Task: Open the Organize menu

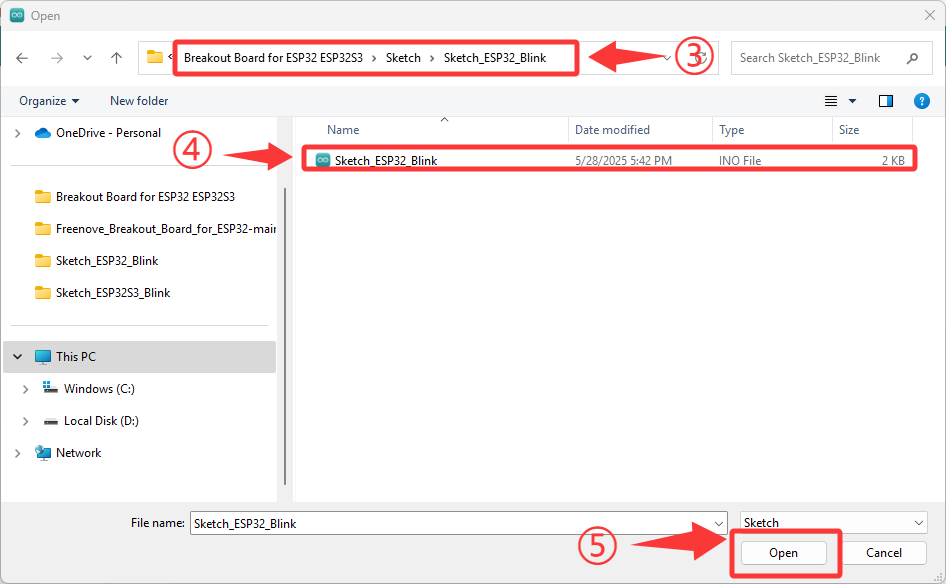Action: (x=49, y=101)
